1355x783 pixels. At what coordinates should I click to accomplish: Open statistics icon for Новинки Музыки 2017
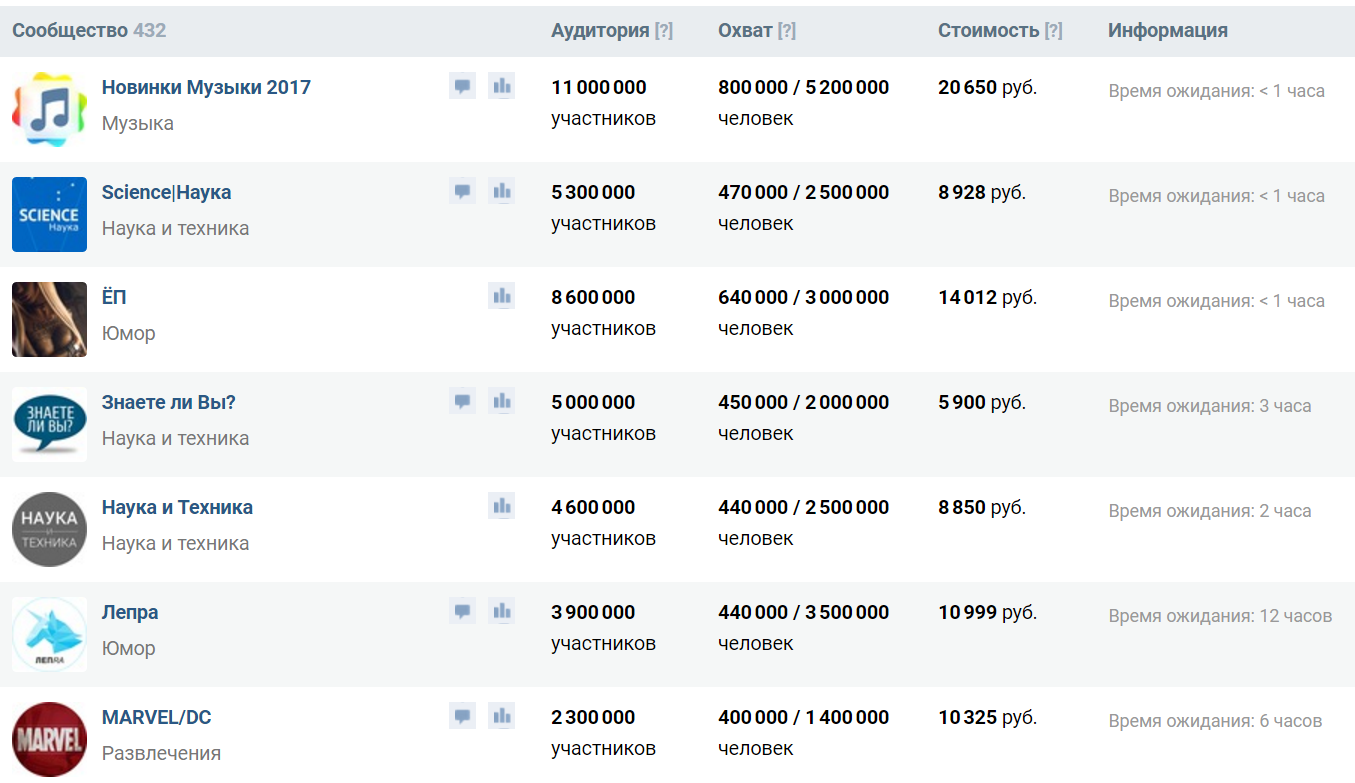coord(502,87)
